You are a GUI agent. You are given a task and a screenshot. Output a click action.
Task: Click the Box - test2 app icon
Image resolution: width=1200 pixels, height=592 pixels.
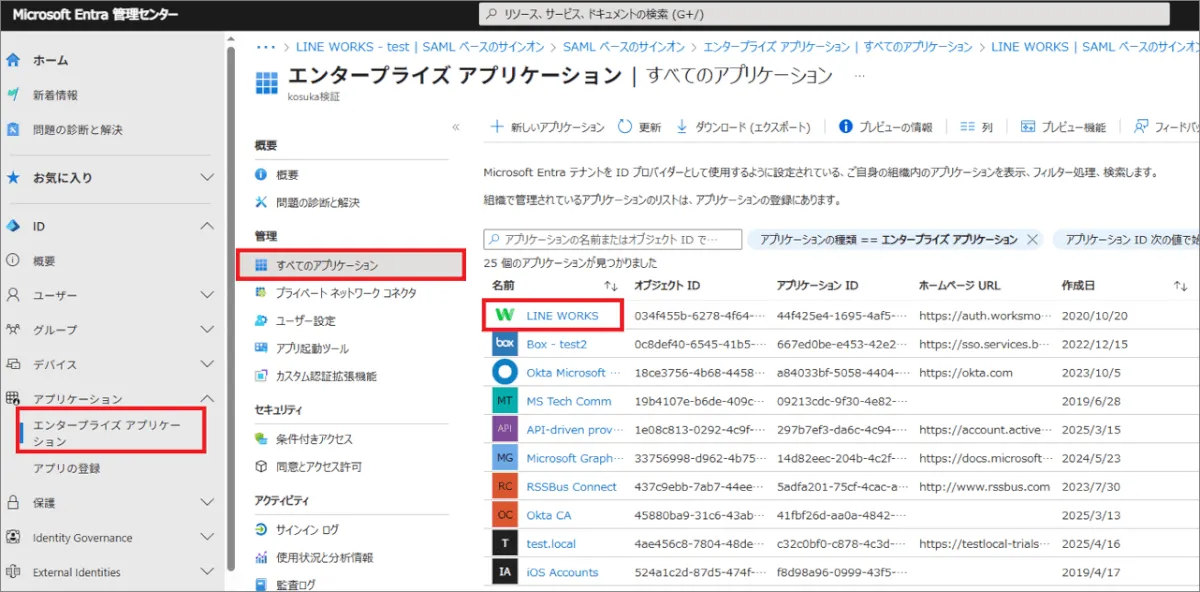505,344
